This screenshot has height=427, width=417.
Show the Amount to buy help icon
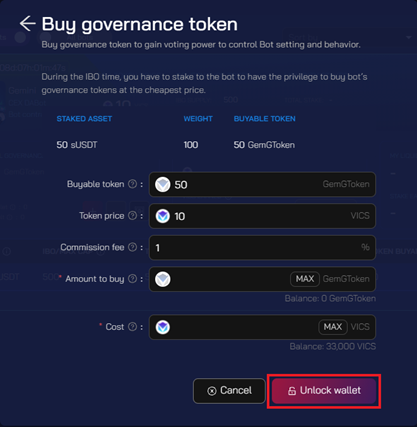(x=133, y=279)
